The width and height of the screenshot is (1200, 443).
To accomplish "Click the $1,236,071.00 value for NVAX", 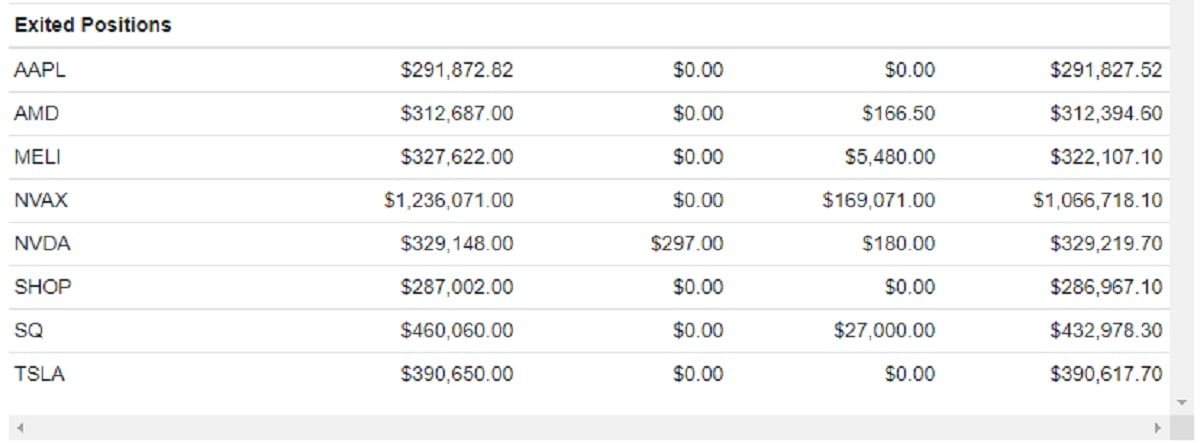I will (x=448, y=201).
